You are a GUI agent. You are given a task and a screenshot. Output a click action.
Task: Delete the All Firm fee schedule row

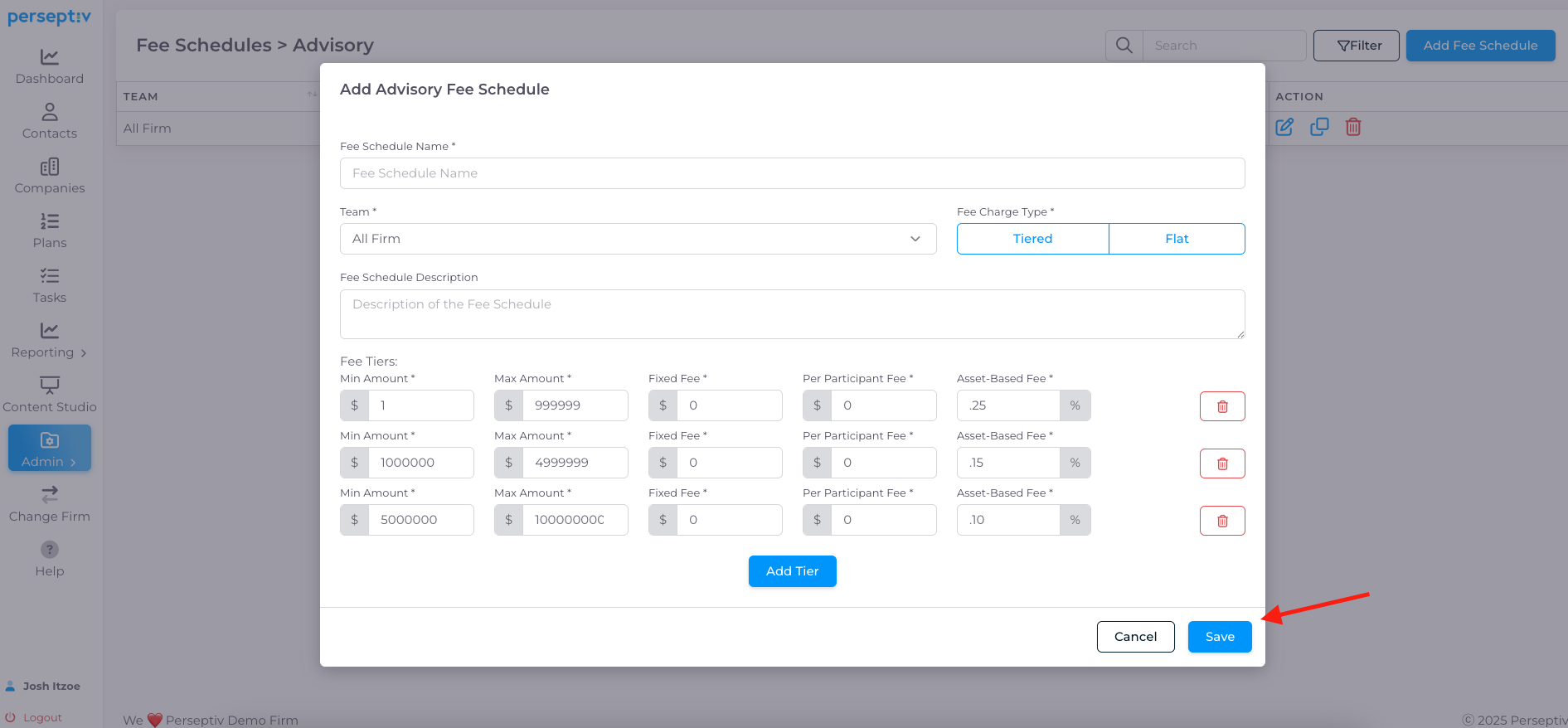coord(1353,127)
